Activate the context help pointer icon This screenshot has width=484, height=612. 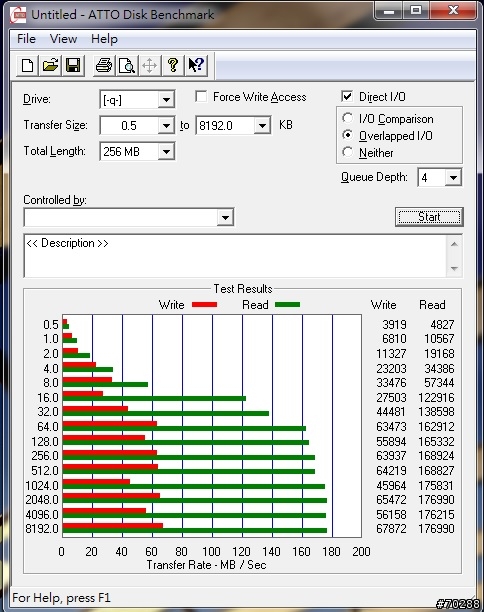coord(196,65)
